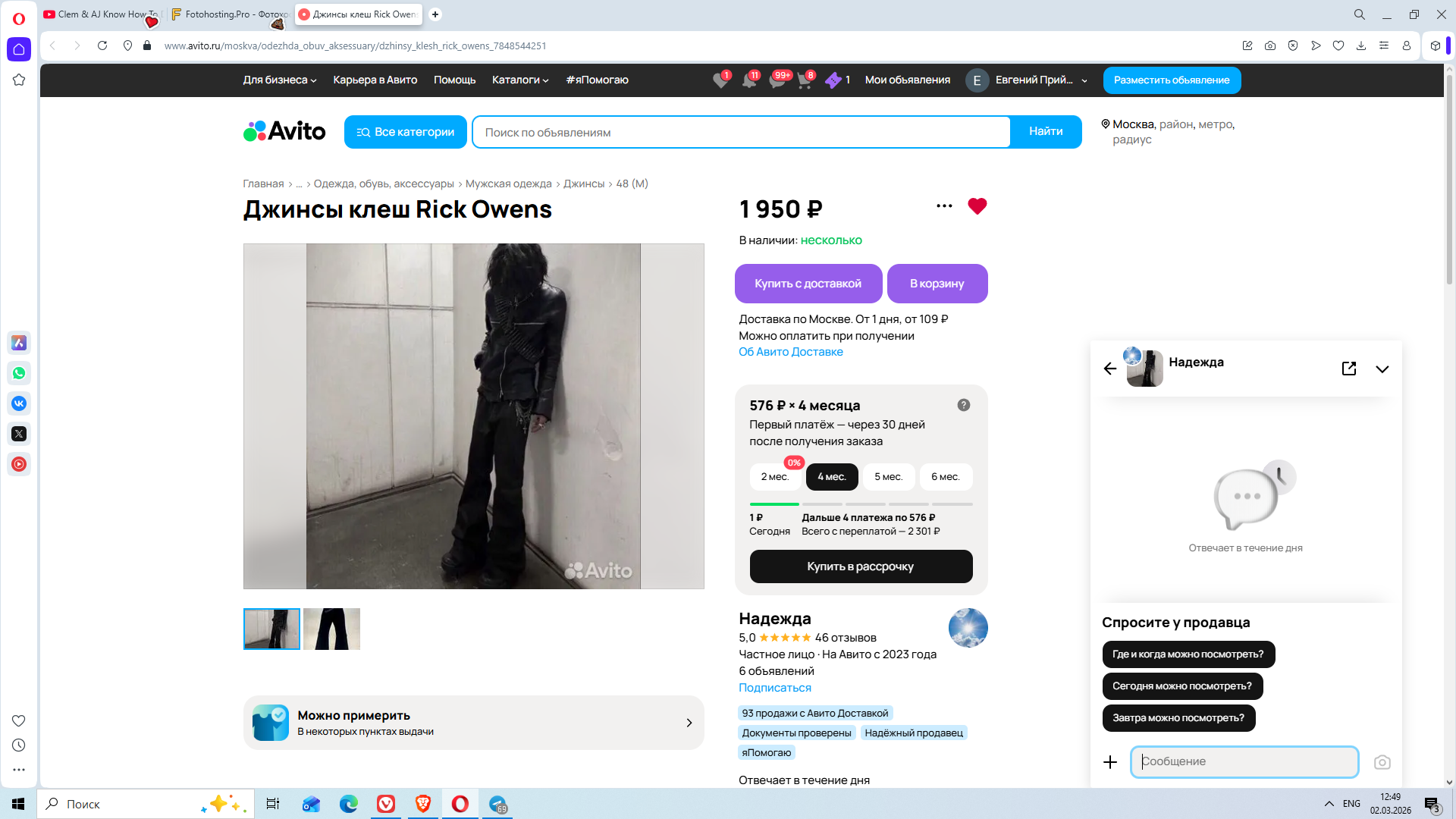Open Мои объявления in top menu

[907, 80]
